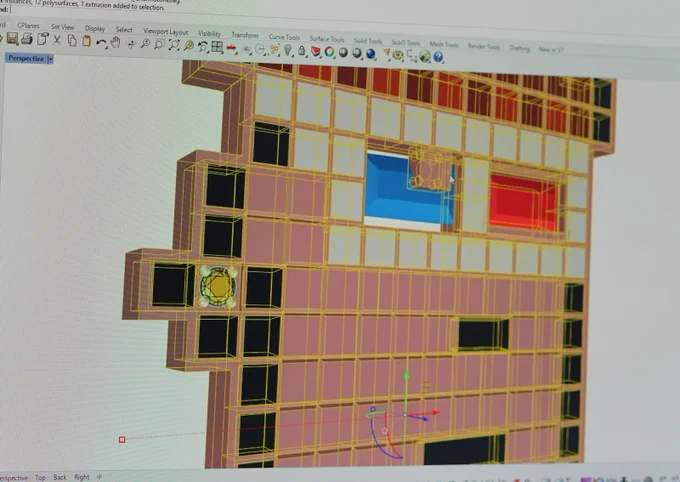Click the Lock Objects padlock icon
This screenshot has width=680, height=482.
click(x=301, y=51)
